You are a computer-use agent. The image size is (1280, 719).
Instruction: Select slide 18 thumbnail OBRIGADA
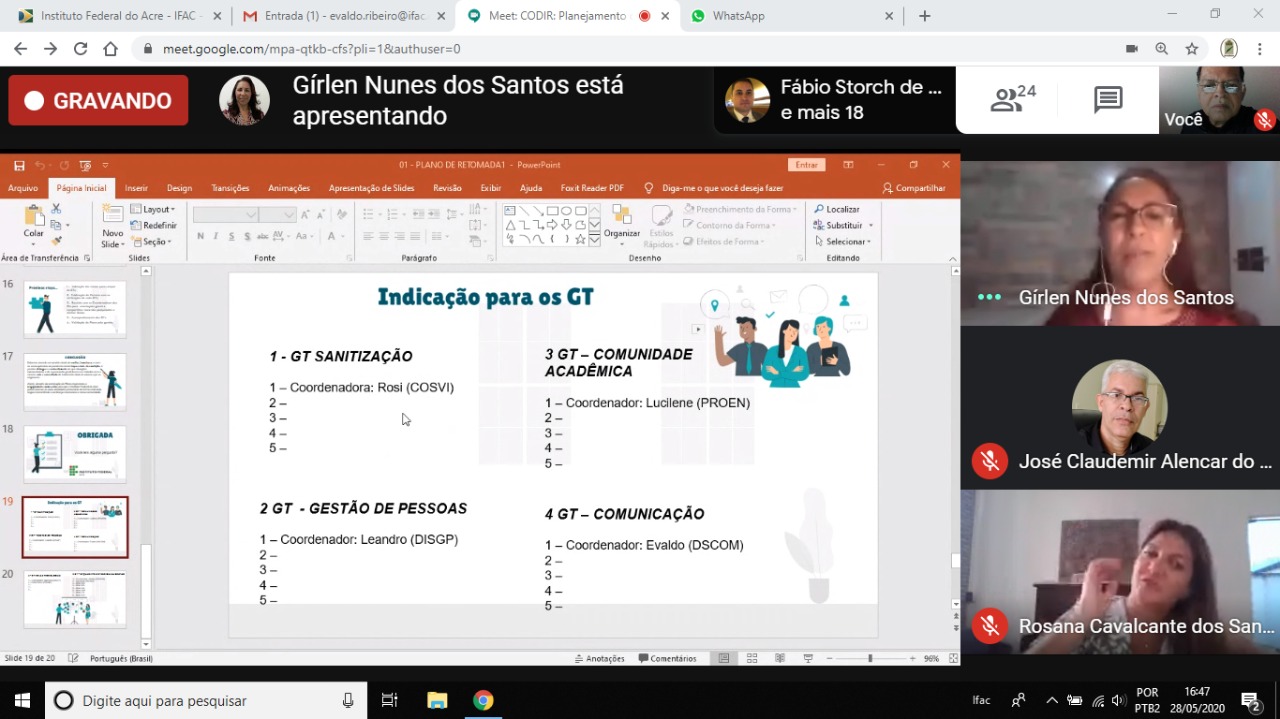(75, 454)
